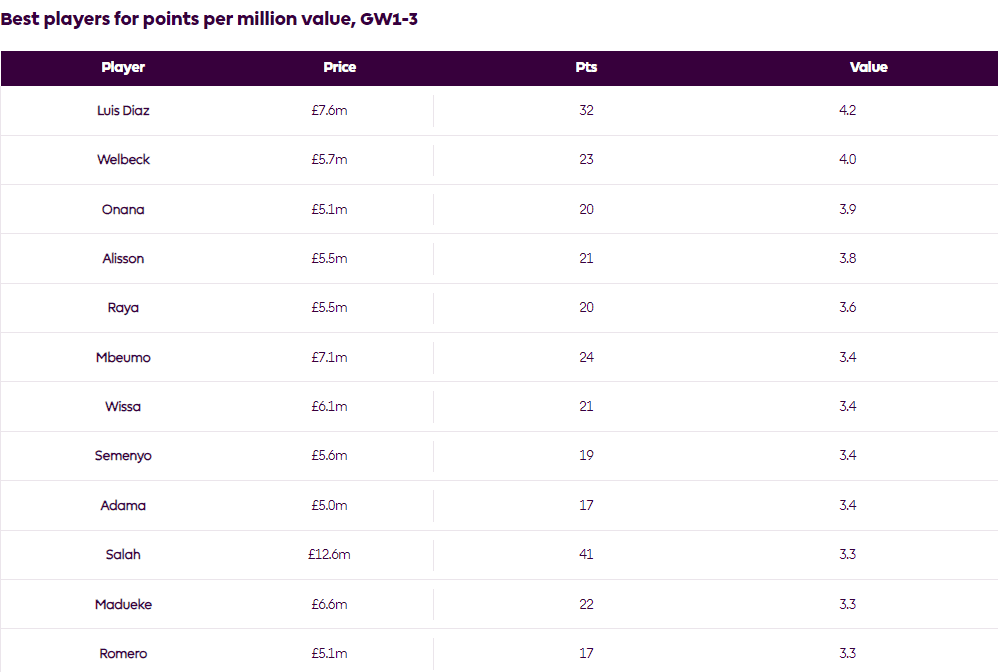Click the Player column header

pos(123,68)
